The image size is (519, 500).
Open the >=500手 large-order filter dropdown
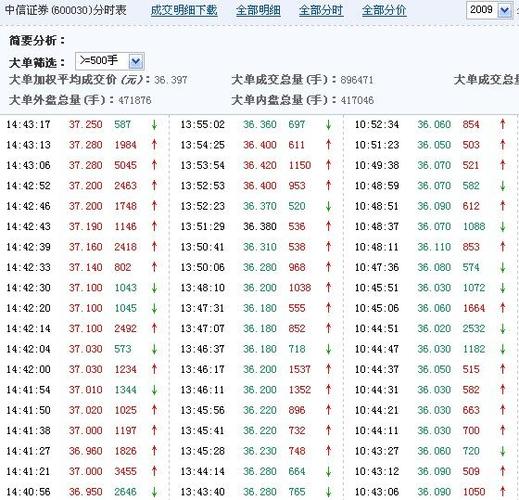point(136,61)
